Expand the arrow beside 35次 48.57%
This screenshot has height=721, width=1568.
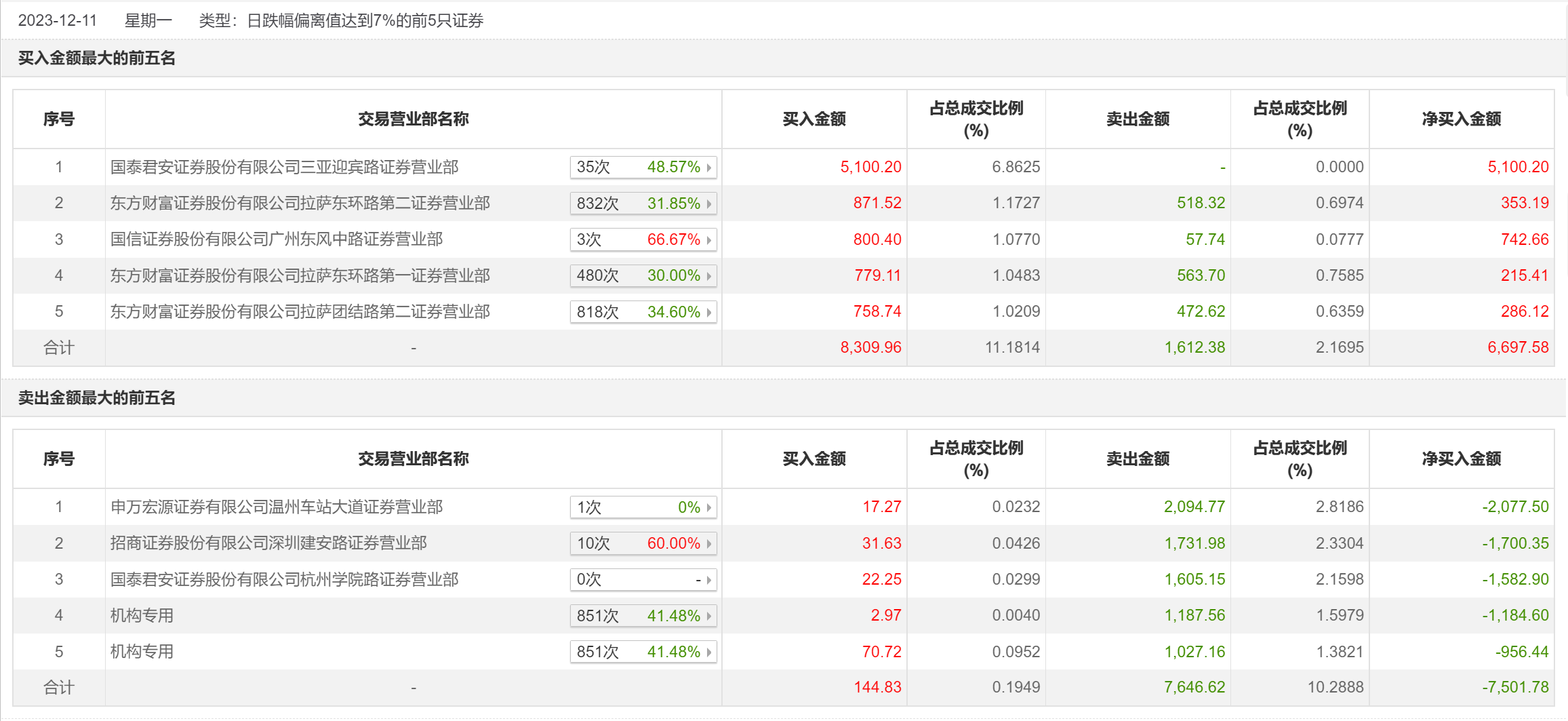[709, 168]
